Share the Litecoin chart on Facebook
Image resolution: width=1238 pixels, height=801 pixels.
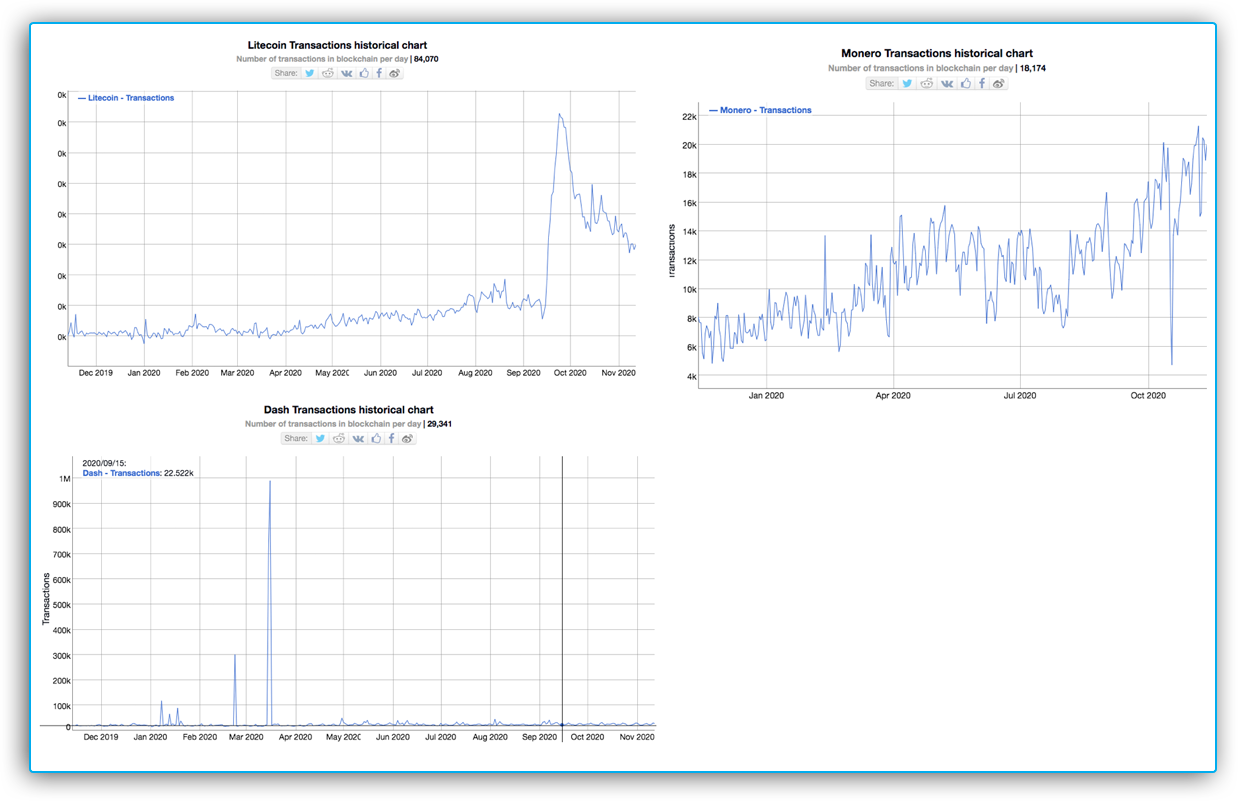(x=379, y=73)
